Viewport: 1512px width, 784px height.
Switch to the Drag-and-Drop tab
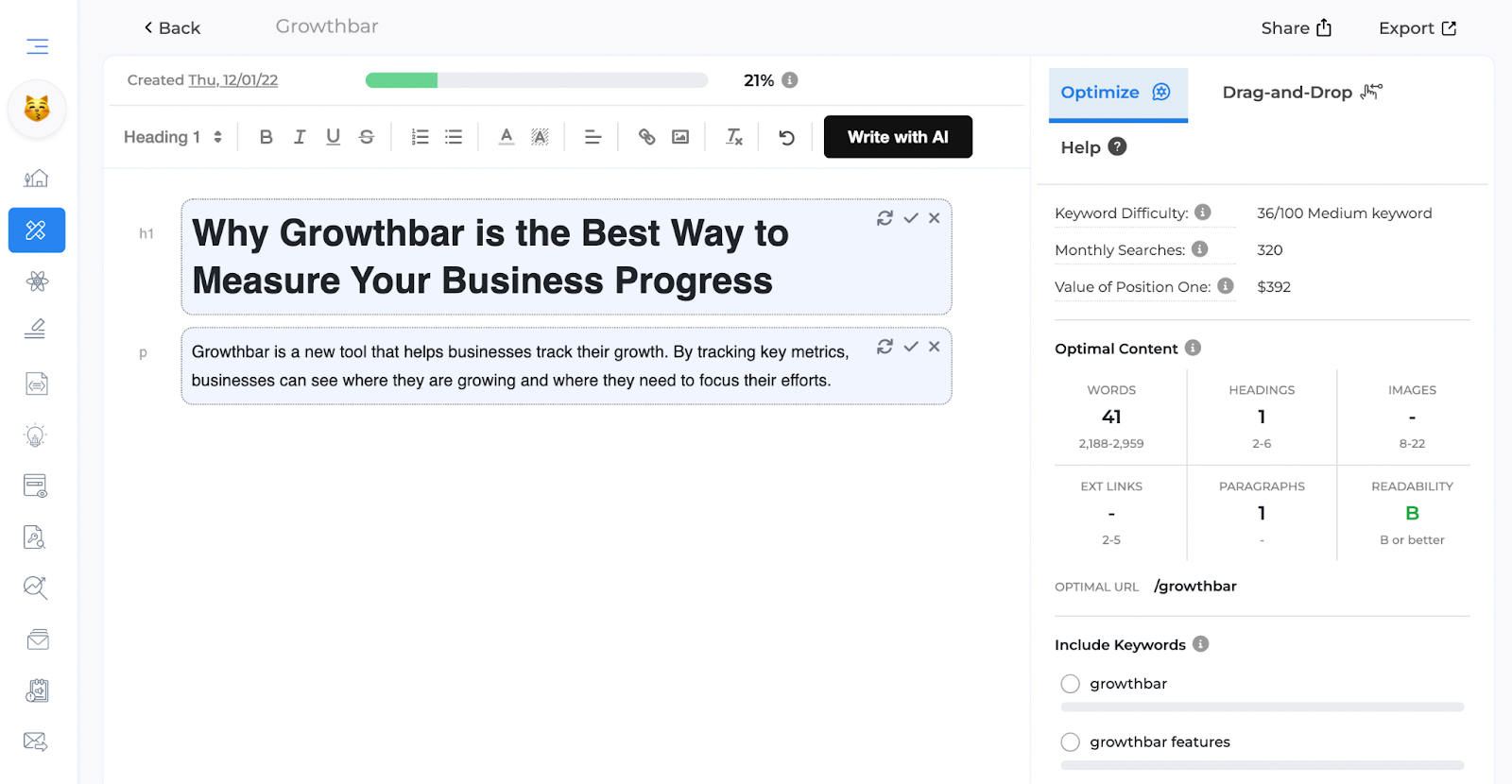(x=1302, y=93)
